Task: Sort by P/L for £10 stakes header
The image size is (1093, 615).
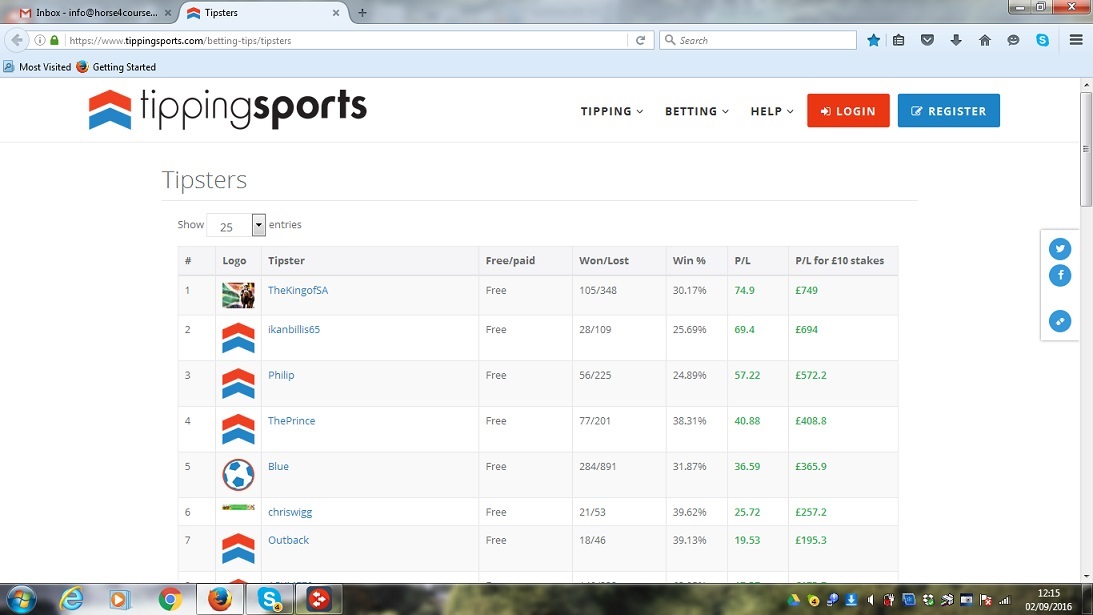Action: [843, 260]
